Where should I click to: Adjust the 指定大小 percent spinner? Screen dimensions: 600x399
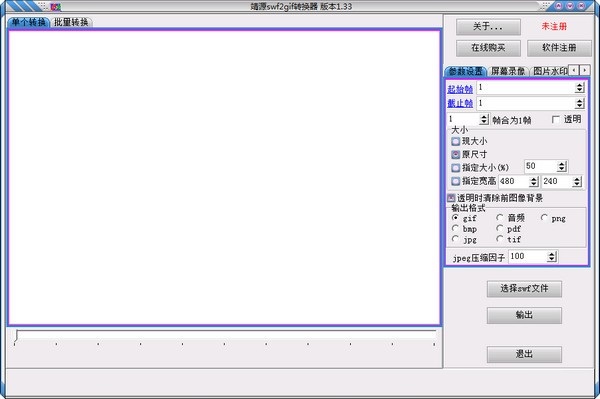[561, 166]
